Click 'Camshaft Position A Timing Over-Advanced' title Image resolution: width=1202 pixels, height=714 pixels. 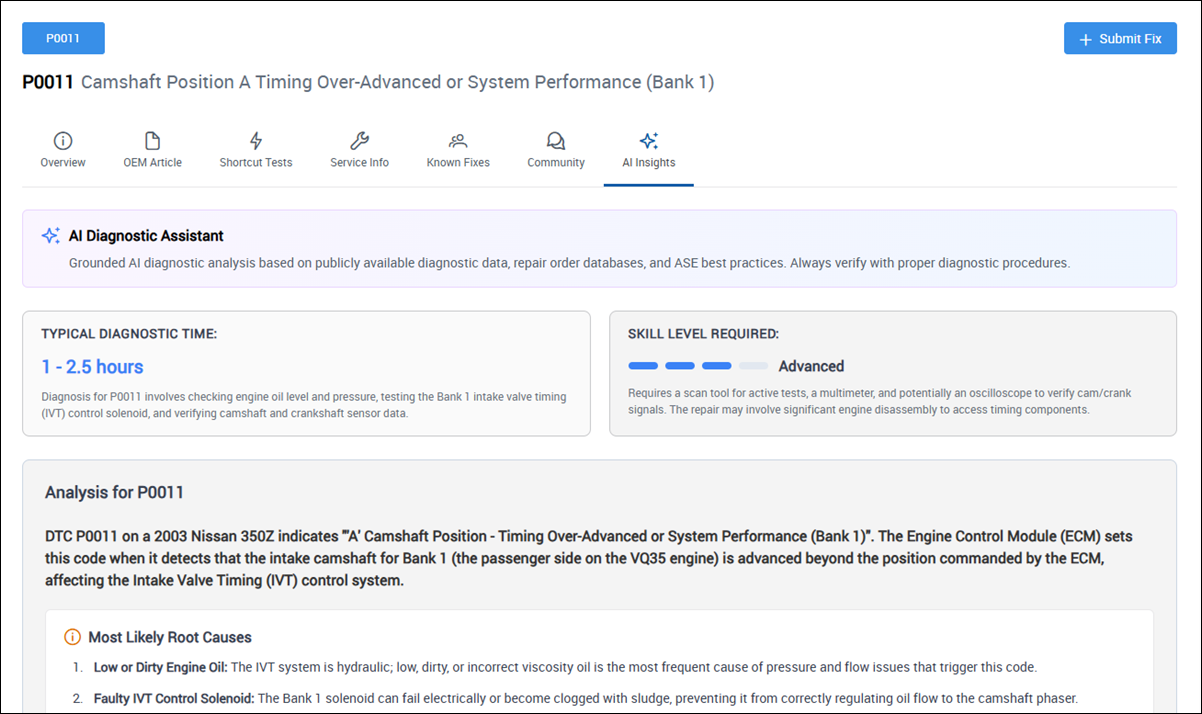point(397,82)
